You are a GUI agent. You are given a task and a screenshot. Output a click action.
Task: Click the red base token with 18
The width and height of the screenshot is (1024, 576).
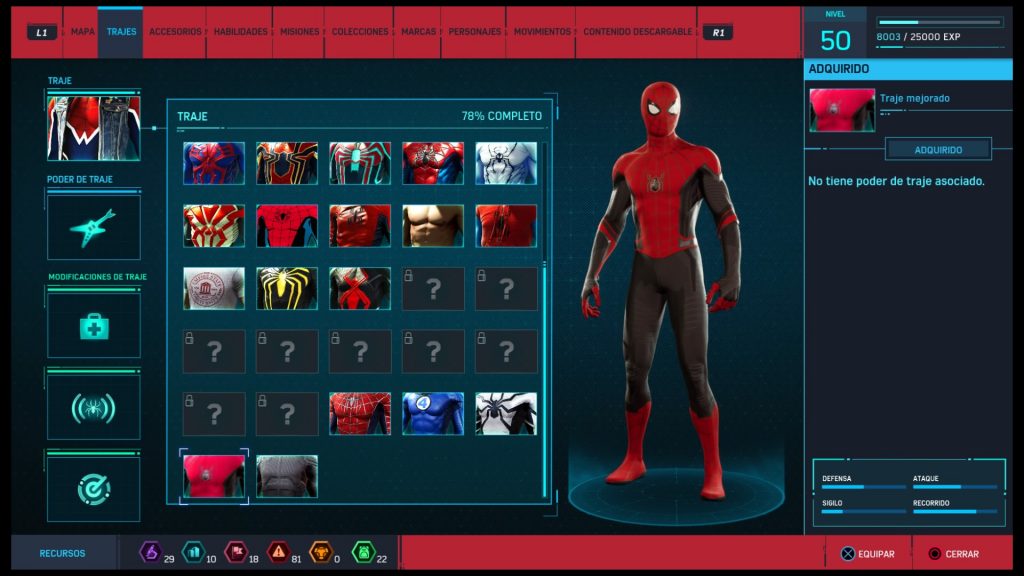pyautogui.click(x=236, y=552)
